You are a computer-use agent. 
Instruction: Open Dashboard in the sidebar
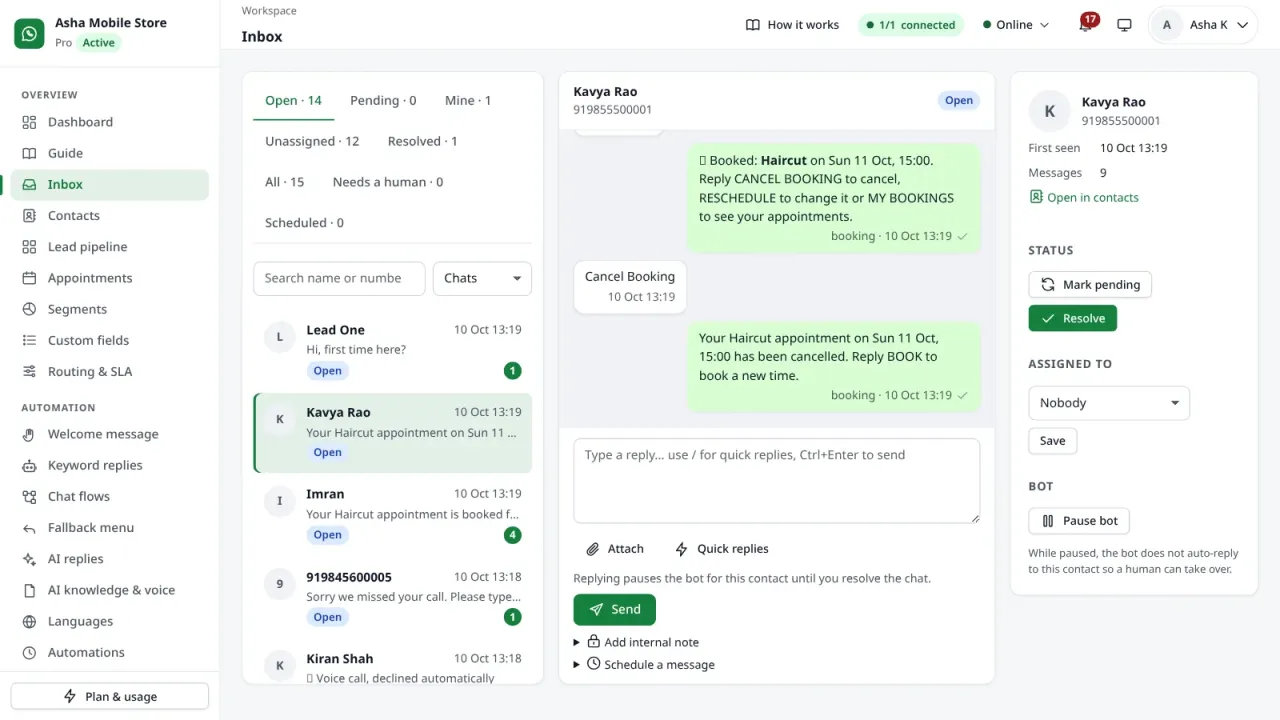coord(110,122)
